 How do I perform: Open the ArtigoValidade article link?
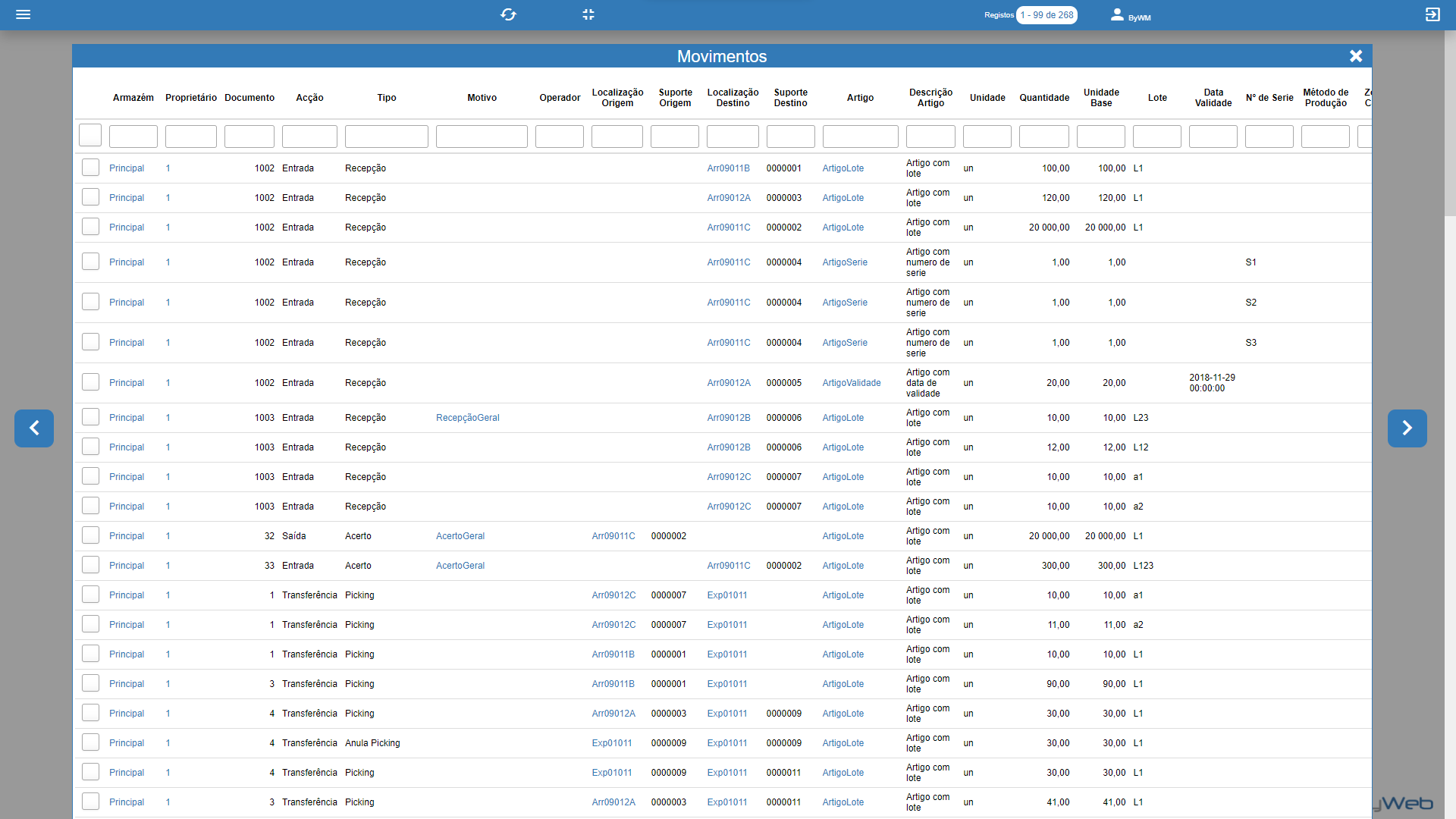point(852,383)
